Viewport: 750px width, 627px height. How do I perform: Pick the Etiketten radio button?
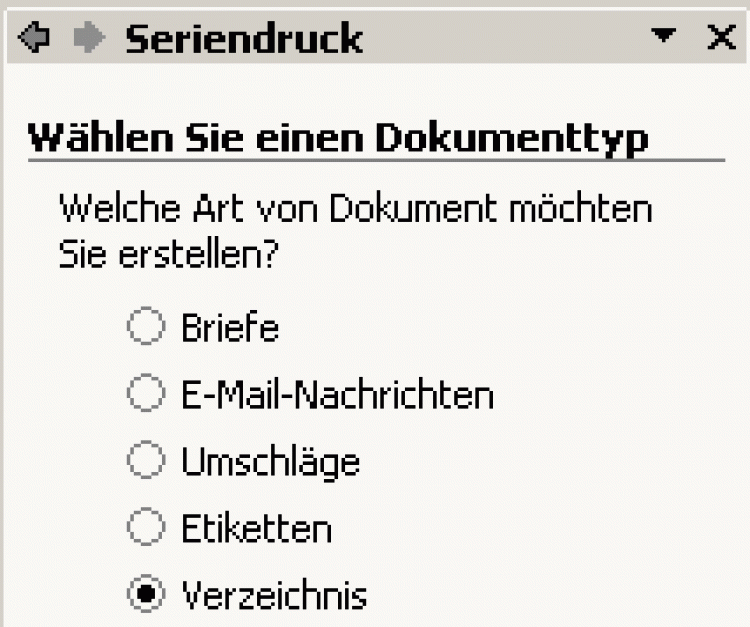click(x=146, y=528)
